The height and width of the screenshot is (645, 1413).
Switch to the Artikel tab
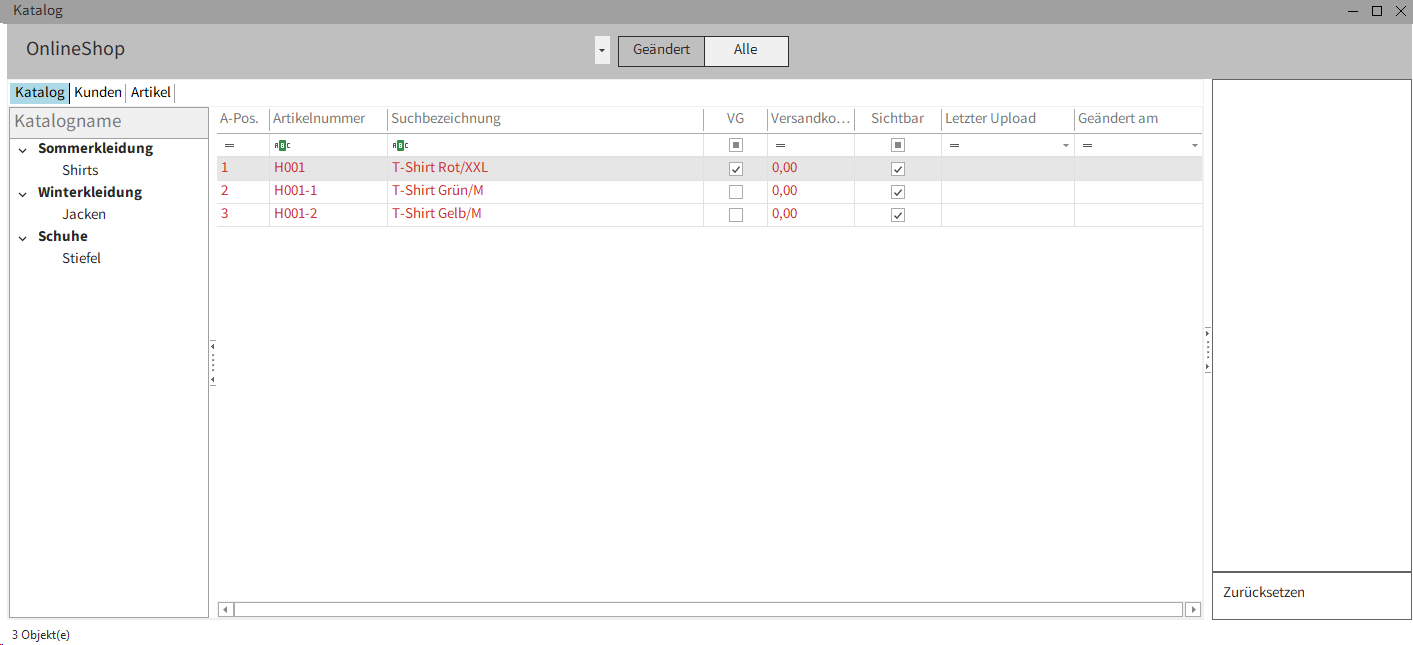click(x=151, y=93)
